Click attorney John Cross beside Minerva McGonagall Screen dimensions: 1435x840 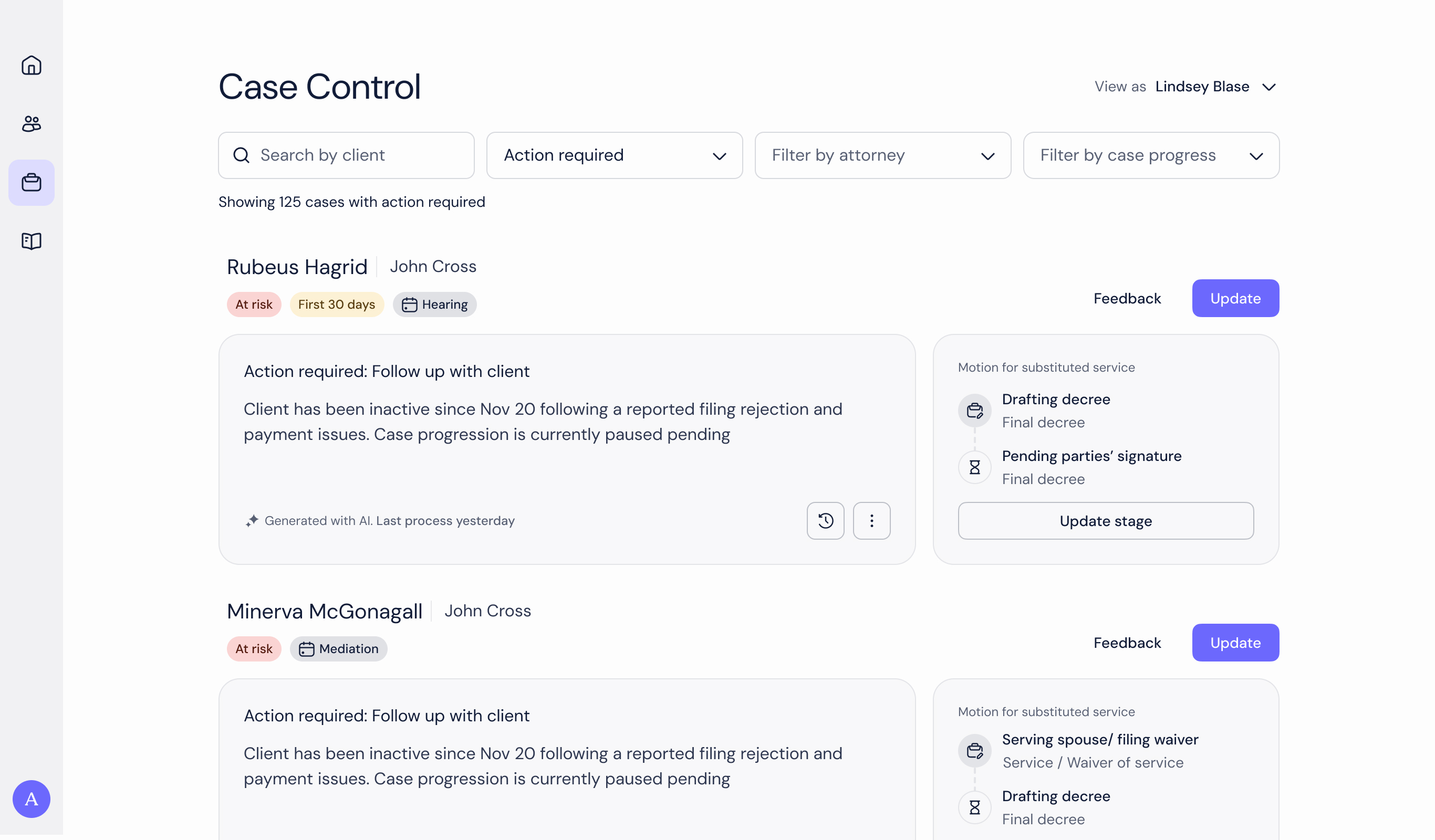(487, 611)
